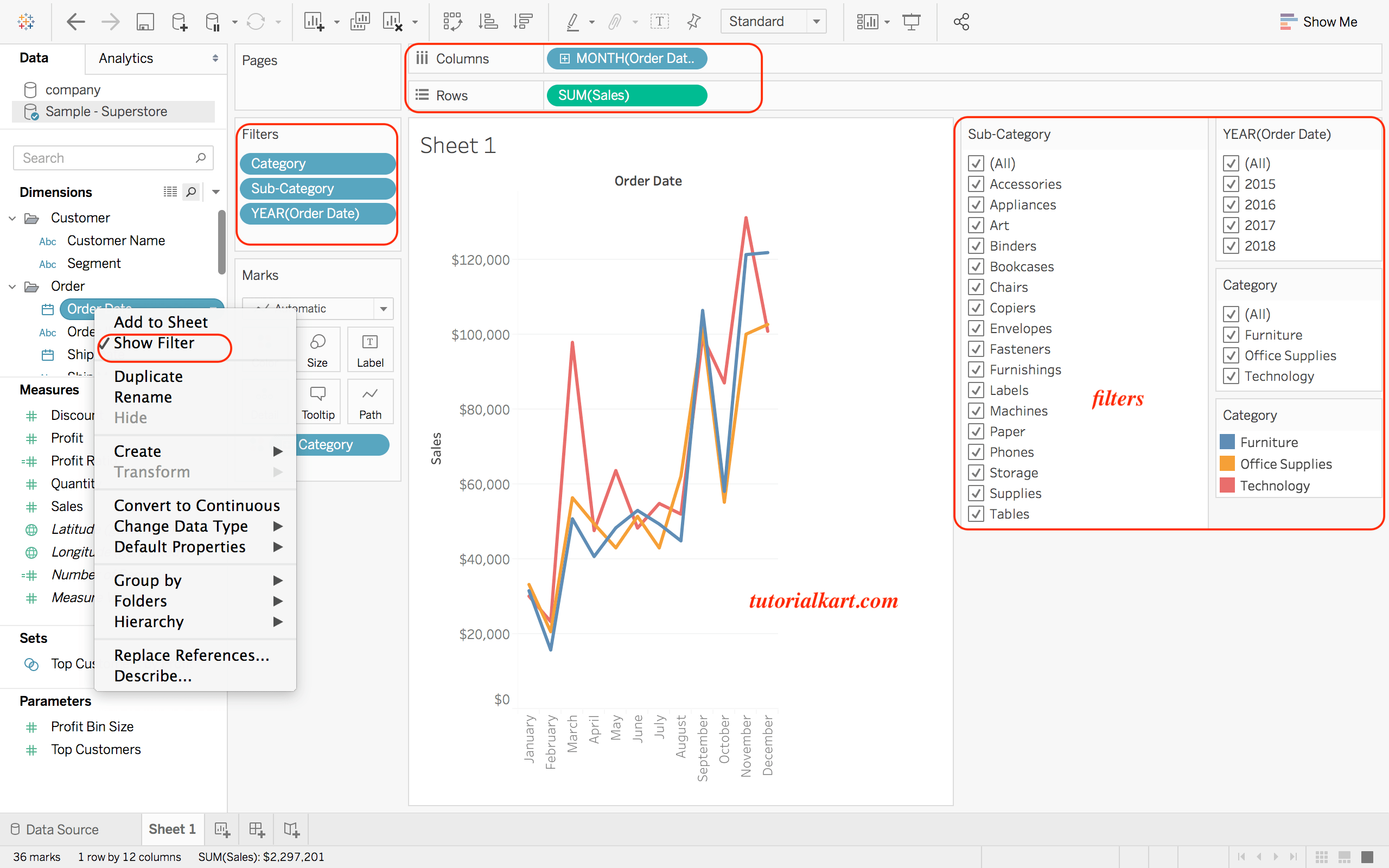Uncheck Office Supplies in the Category filter

tap(1231, 355)
